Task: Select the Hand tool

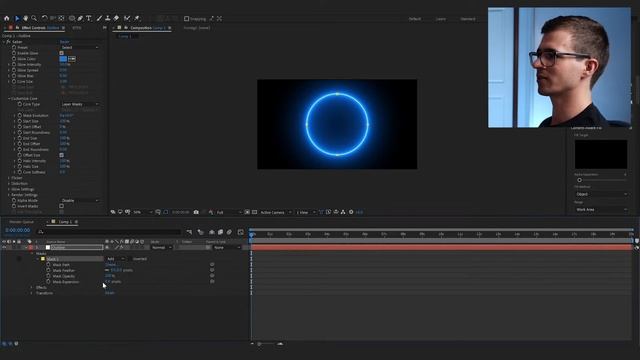Action: click(x=26, y=18)
